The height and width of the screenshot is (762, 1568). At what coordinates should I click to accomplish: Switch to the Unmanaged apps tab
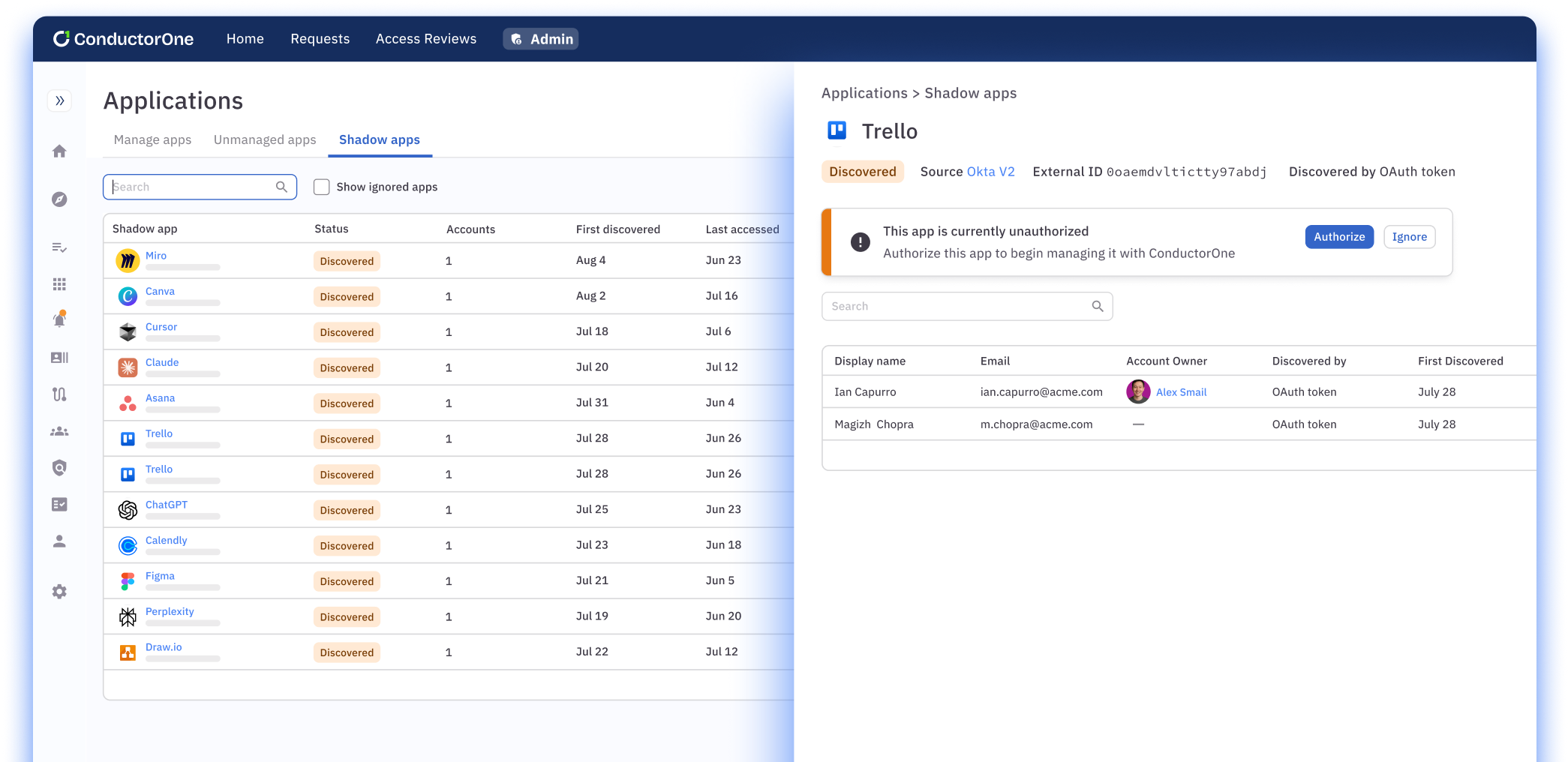(x=265, y=140)
